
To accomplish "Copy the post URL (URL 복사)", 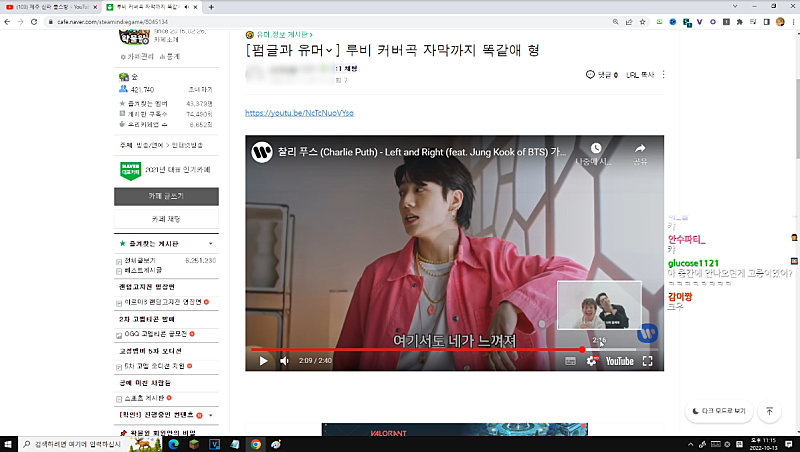I will [x=640, y=74].
